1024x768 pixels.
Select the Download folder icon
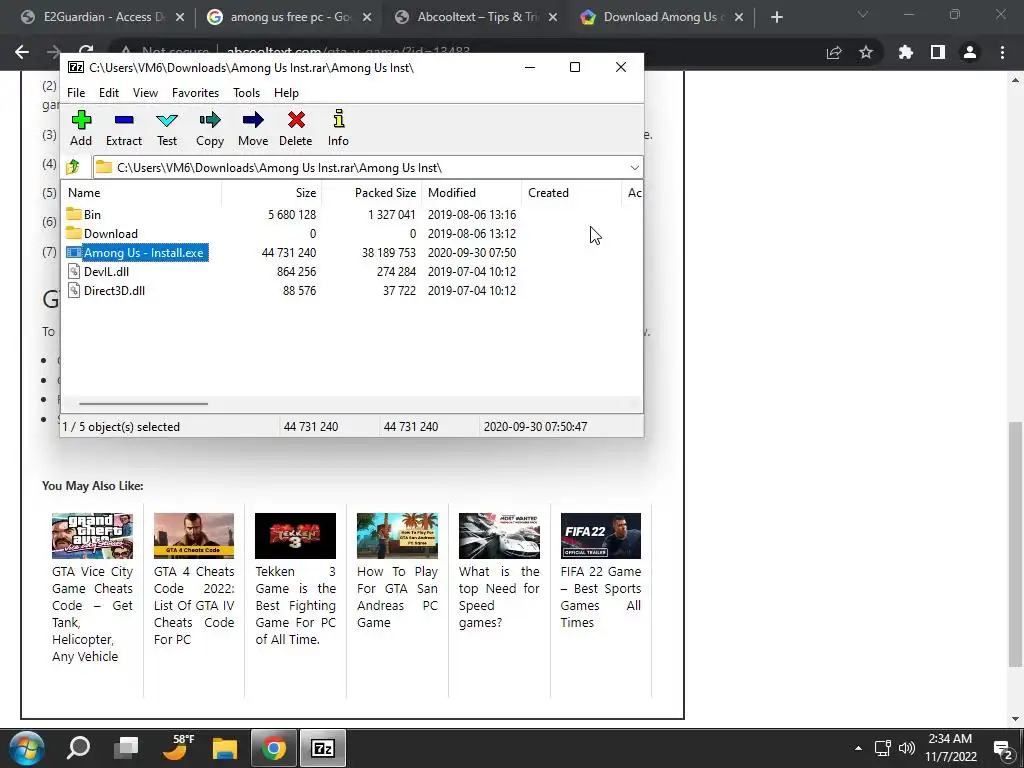coord(74,233)
